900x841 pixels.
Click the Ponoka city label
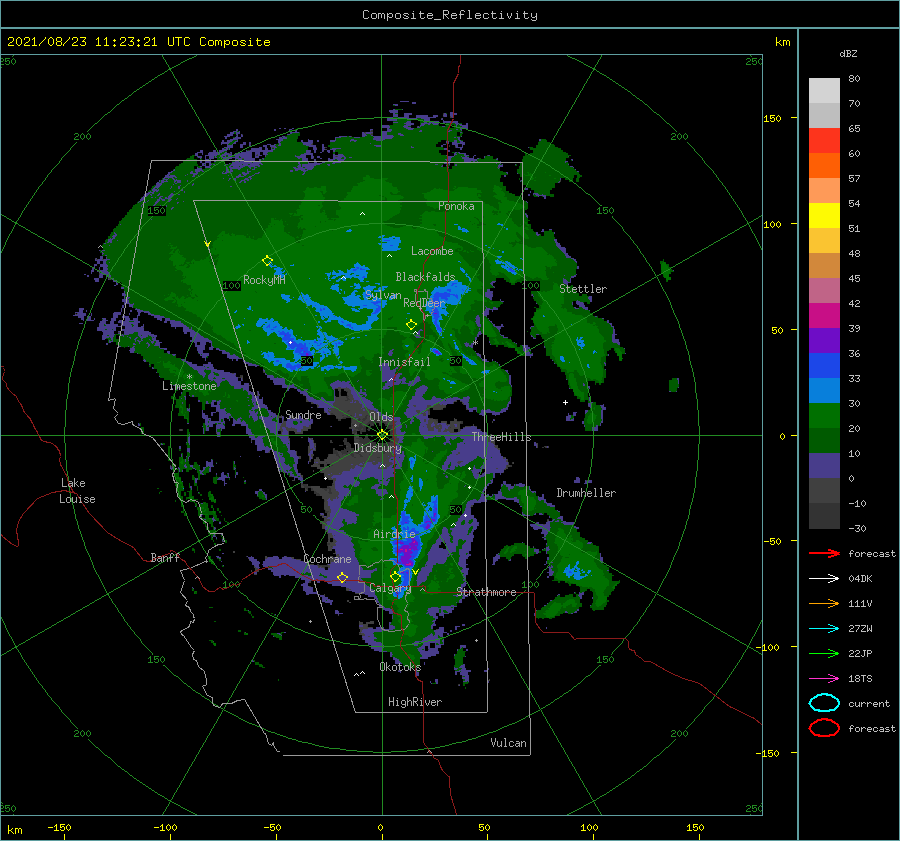click(x=456, y=206)
